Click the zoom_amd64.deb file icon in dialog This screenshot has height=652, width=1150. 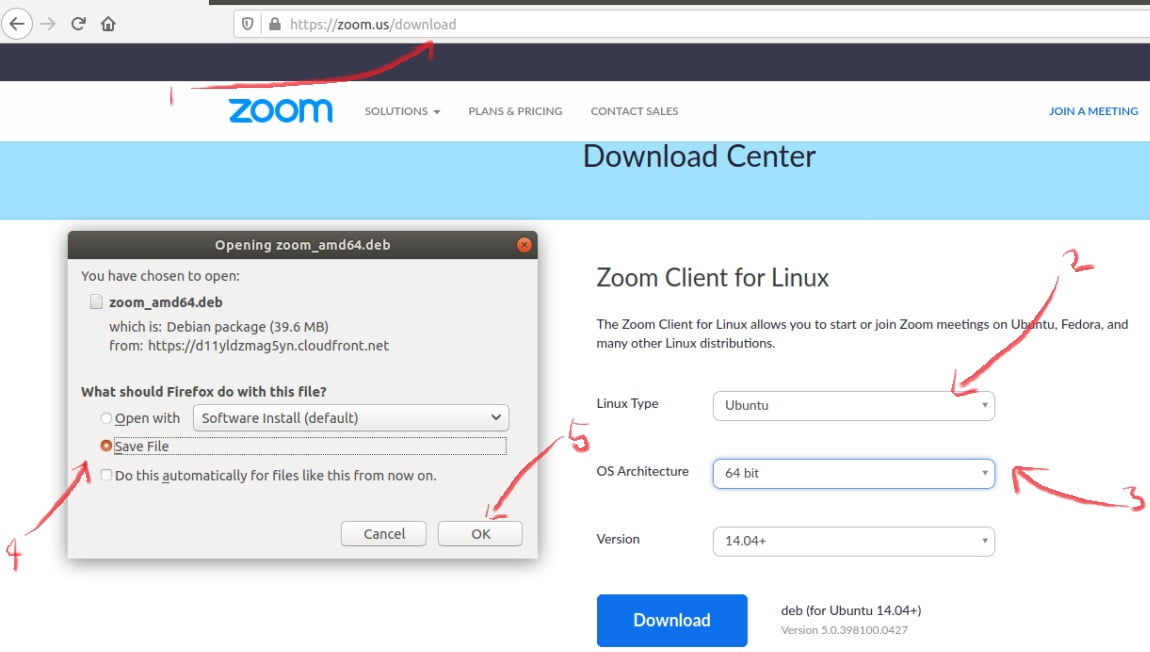(95, 301)
